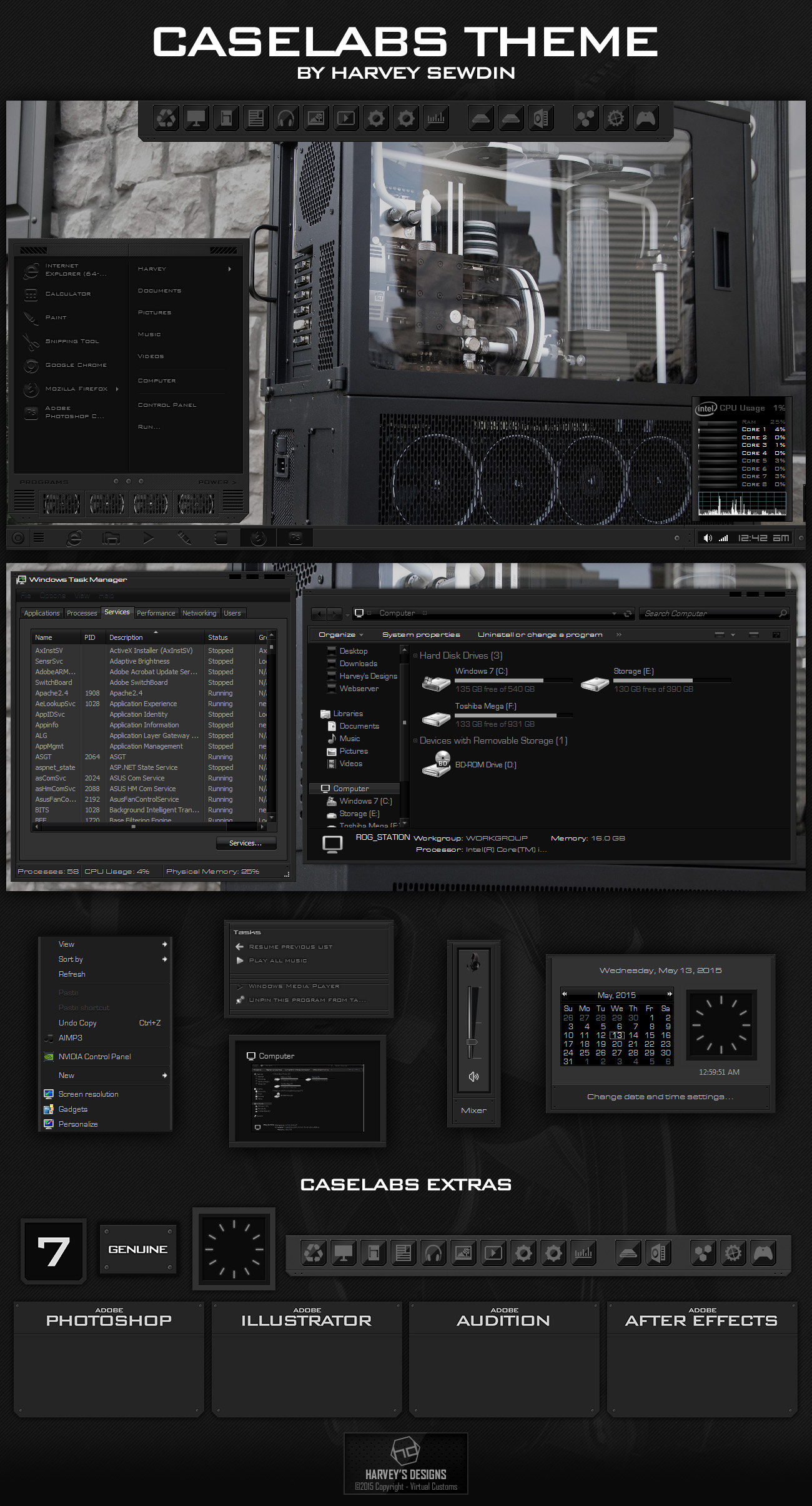Open the folder explorer icon on the taskbar
Screen dimensions: 812x1506
pyautogui.click(x=111, y=537)
